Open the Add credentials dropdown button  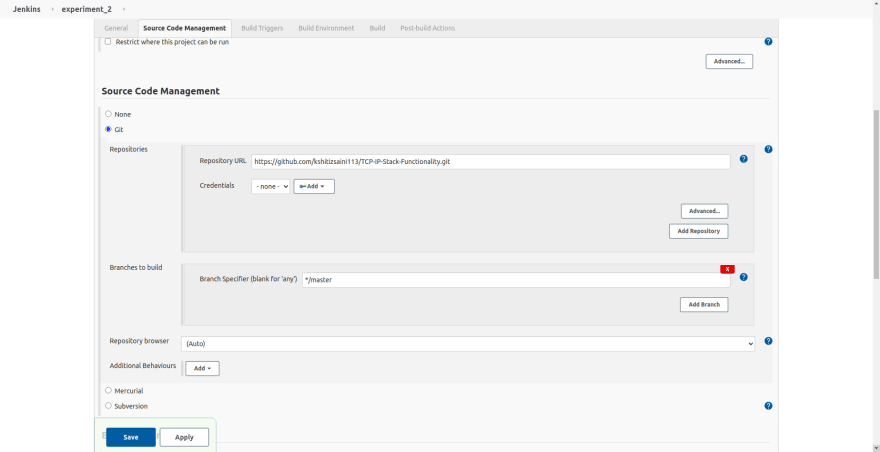[314, 186]
